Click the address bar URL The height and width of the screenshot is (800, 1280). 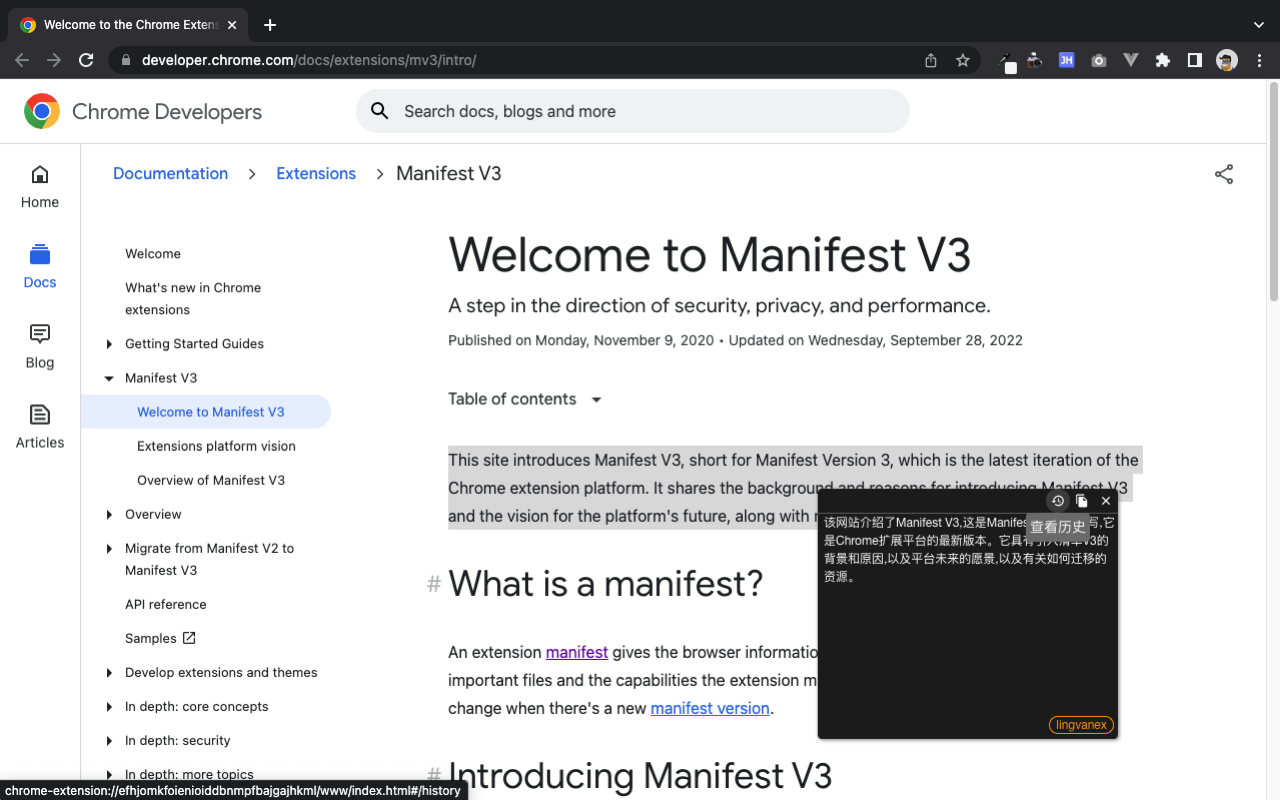point(309,60)
